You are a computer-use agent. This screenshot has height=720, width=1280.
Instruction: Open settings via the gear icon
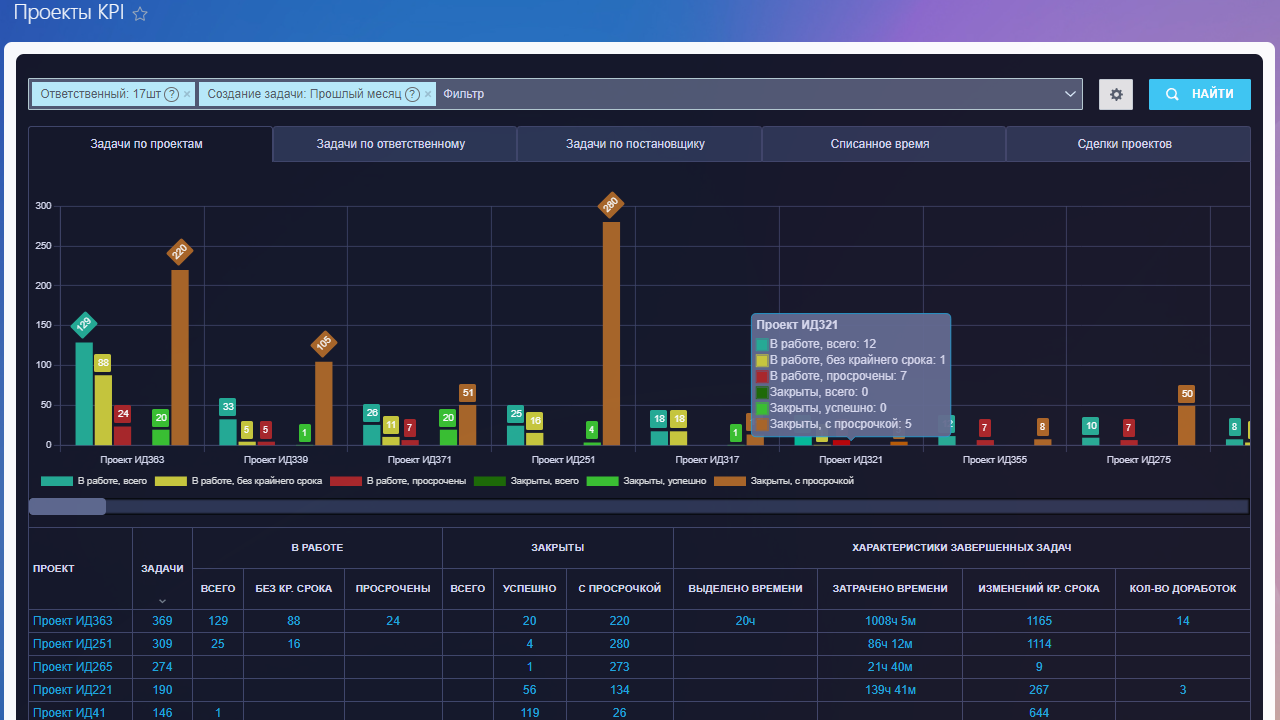pos(1116,94)
